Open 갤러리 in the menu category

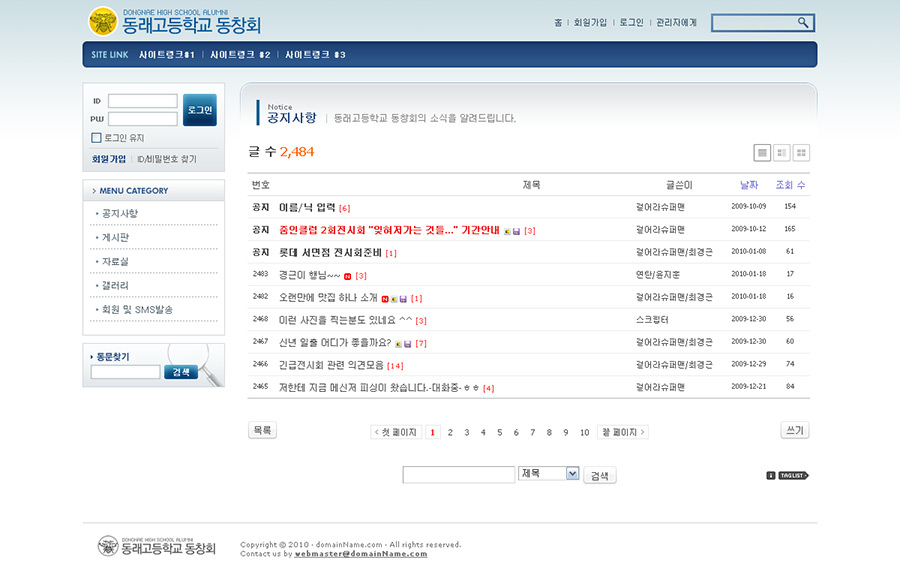tap(115, 285)
